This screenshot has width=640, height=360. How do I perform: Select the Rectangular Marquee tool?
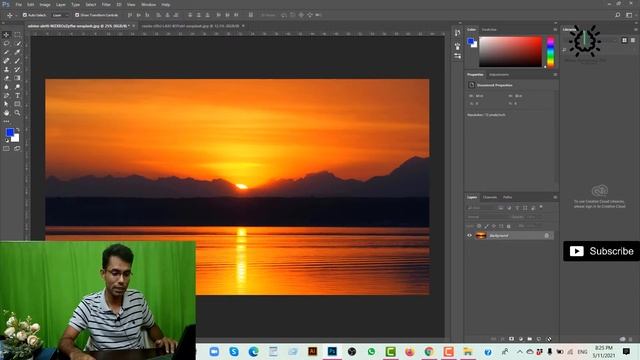tap(17, 35)
